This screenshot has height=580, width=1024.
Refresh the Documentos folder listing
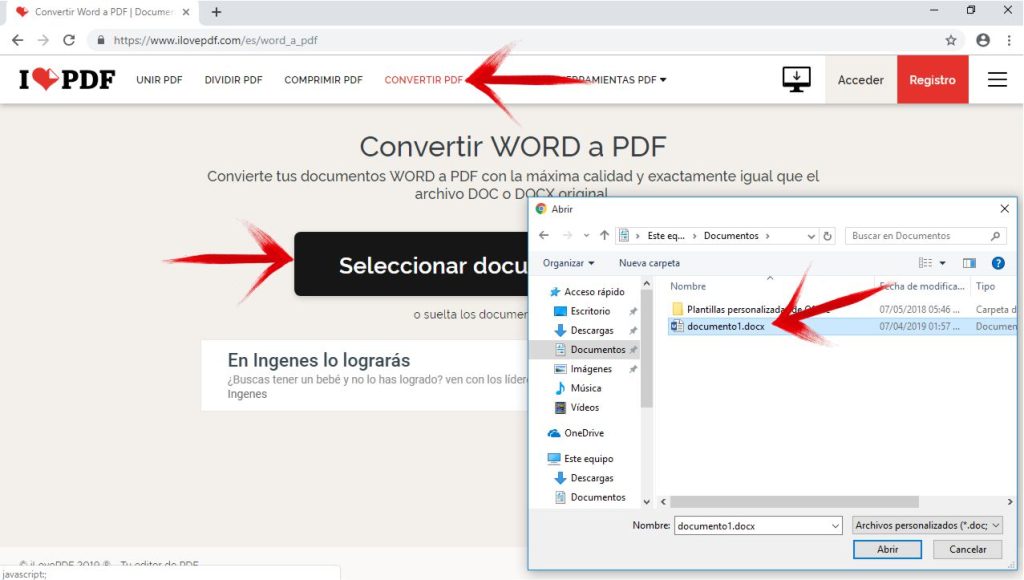828,236
